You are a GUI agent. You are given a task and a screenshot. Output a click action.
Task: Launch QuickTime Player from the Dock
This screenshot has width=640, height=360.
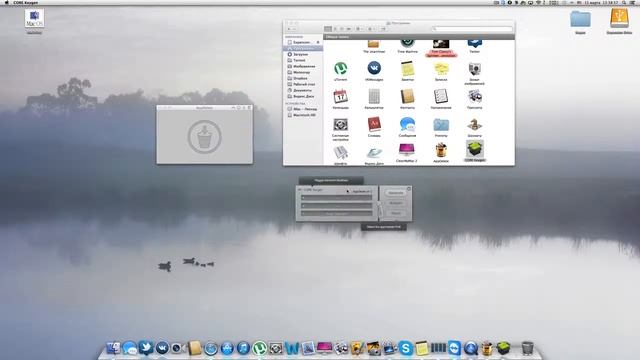click(471, 348)
